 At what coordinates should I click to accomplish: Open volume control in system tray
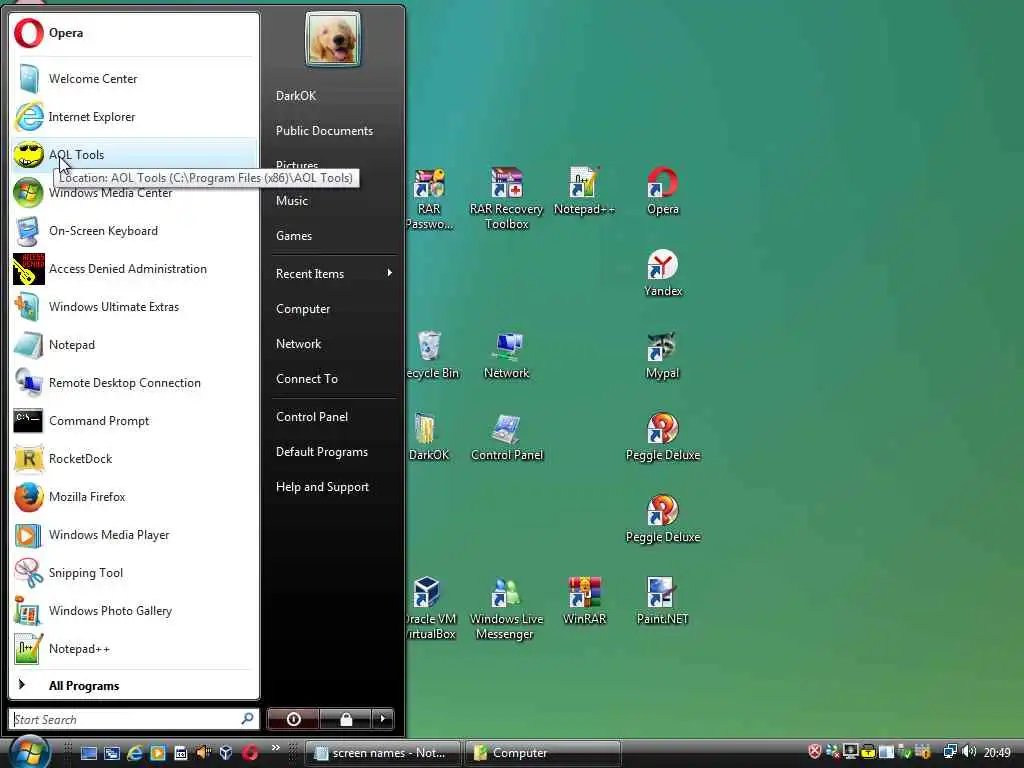tap(969, 752)
